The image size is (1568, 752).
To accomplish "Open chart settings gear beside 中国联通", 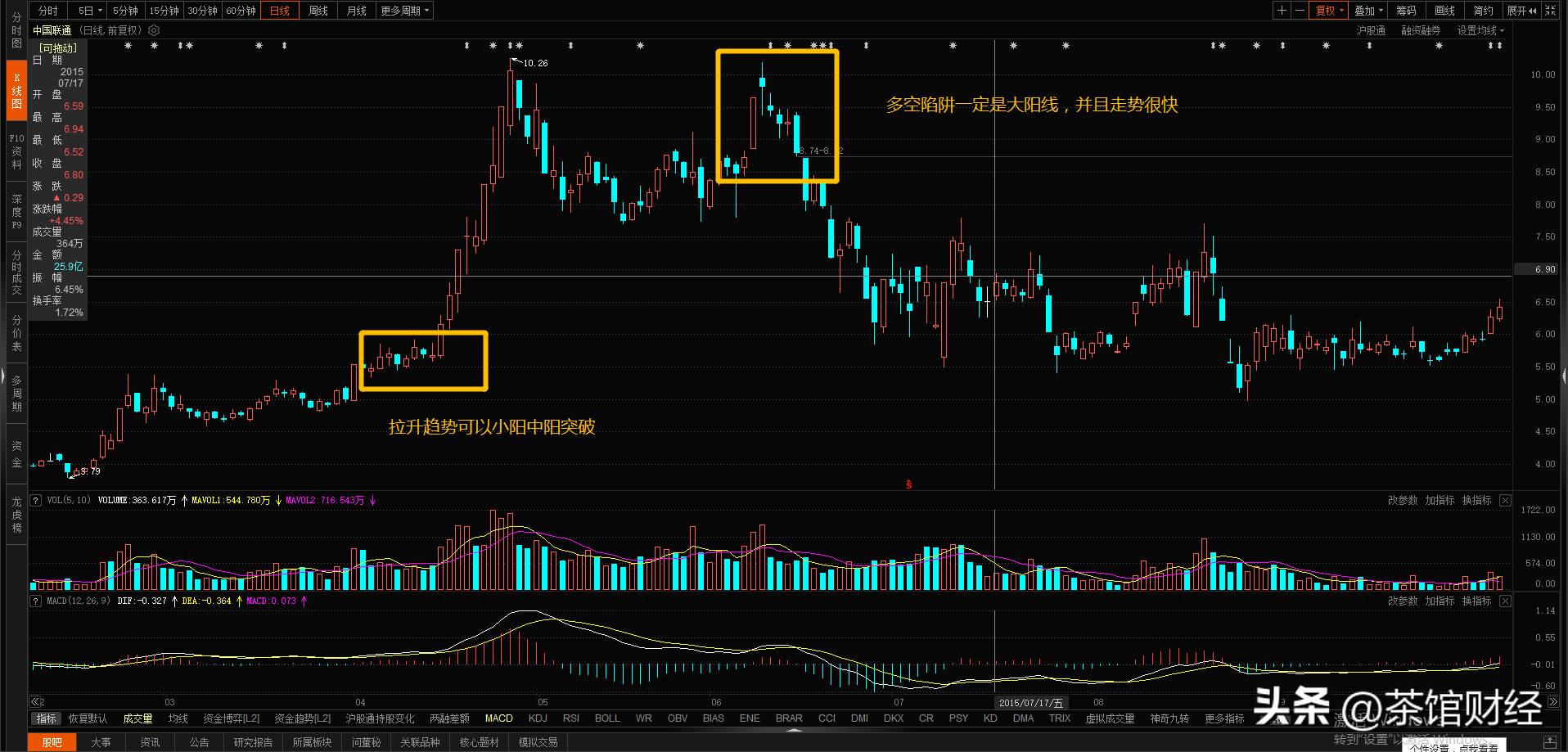I will click(x=154, y=30).
